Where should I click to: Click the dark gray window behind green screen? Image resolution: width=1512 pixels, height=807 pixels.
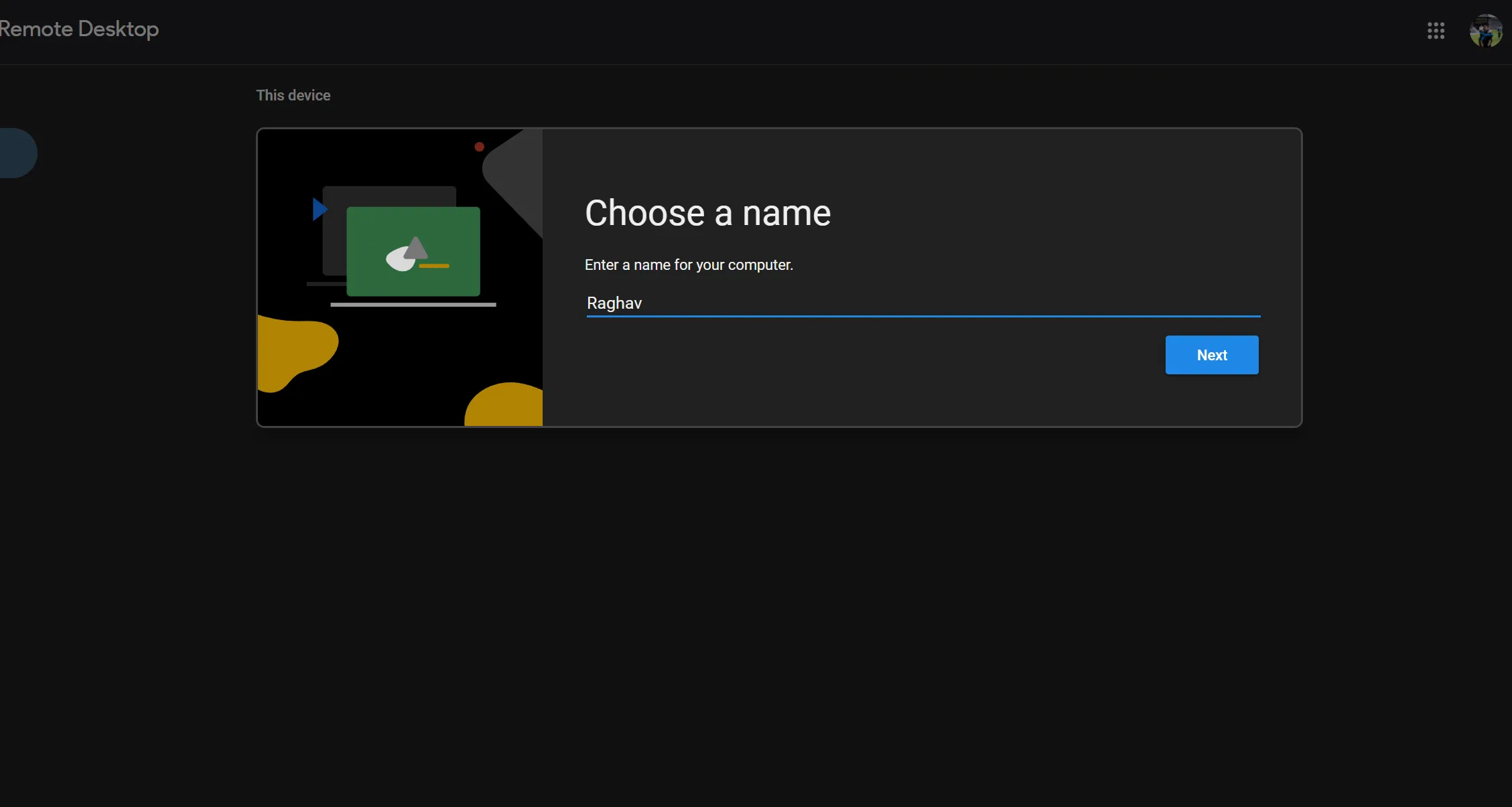click(x=389, y=196)
